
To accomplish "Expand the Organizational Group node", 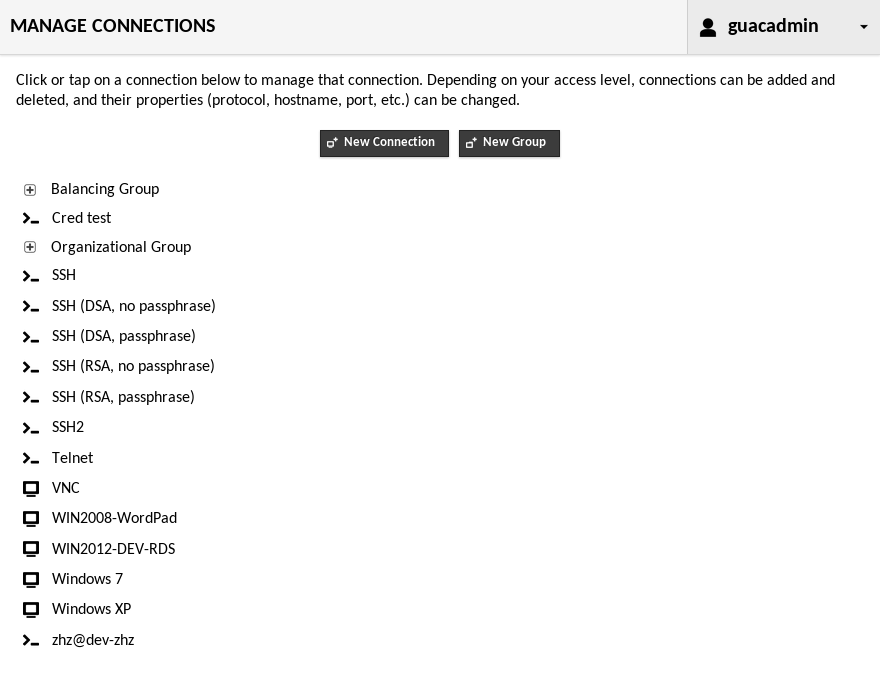I will coord(30,247).
